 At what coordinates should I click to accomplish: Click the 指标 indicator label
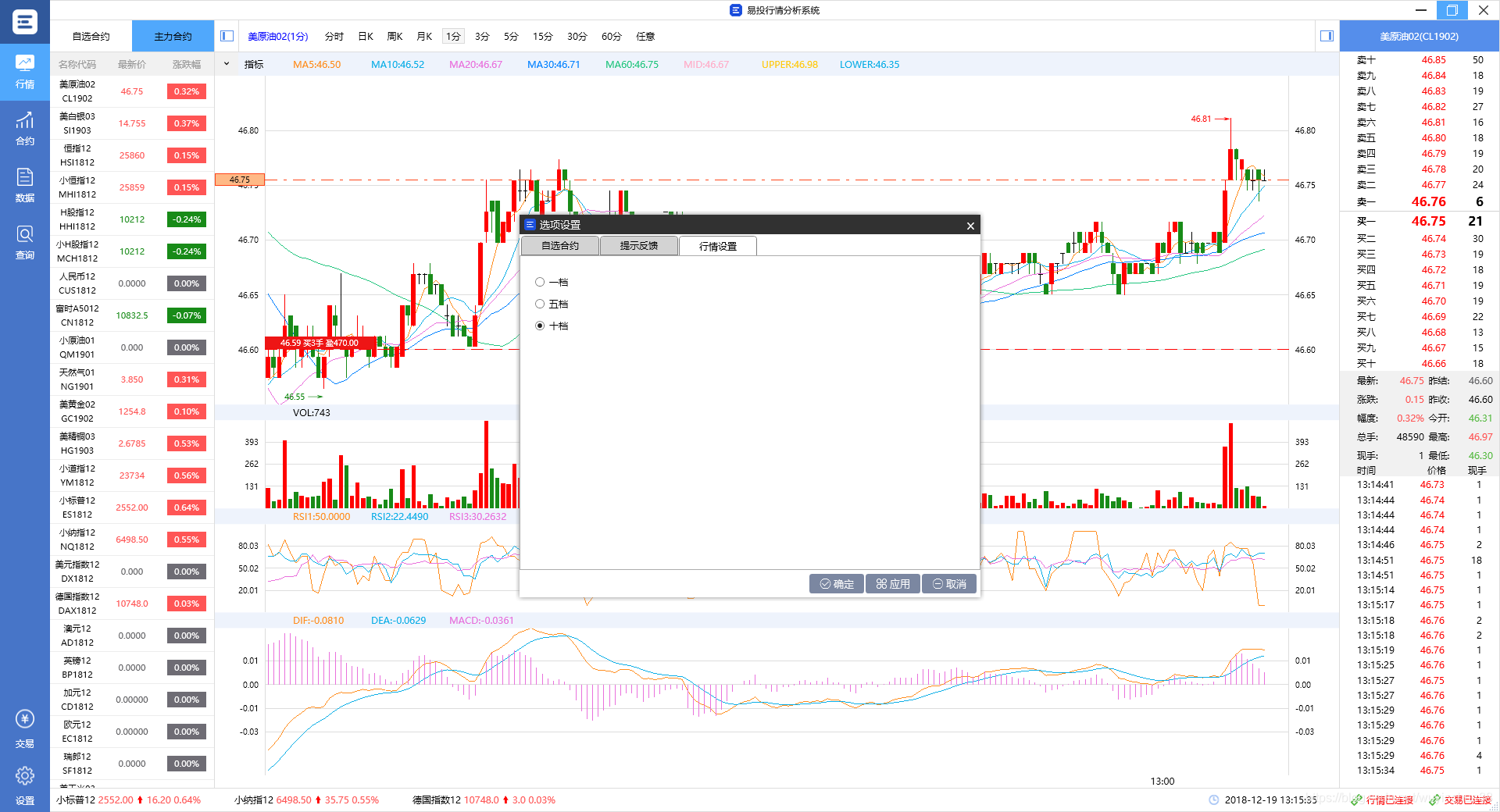(254, 64)
